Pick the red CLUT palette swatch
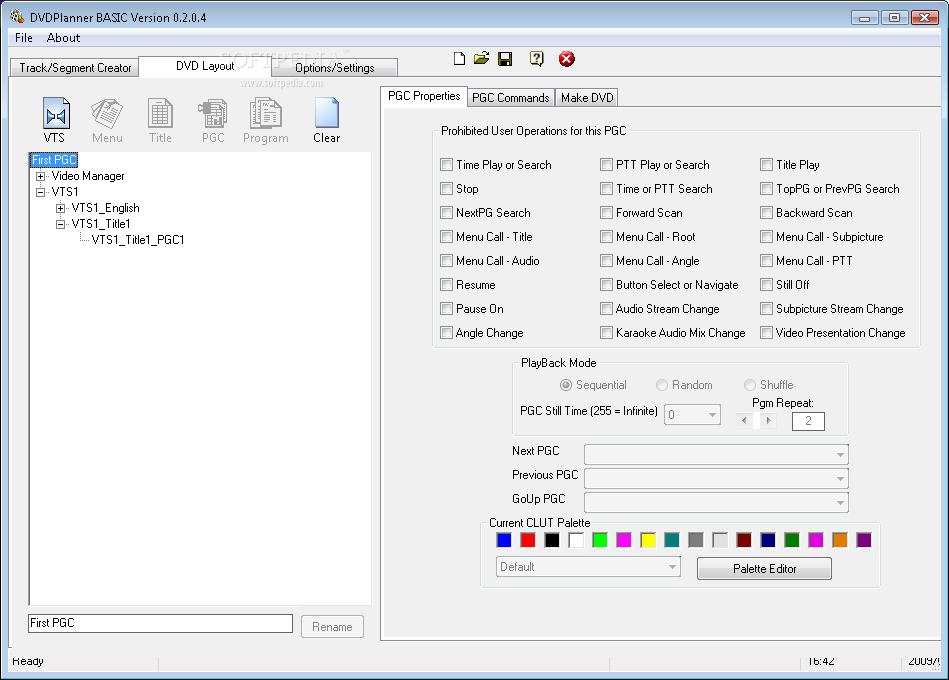Screen dimensions: 949x680 [x=528, y=540]
